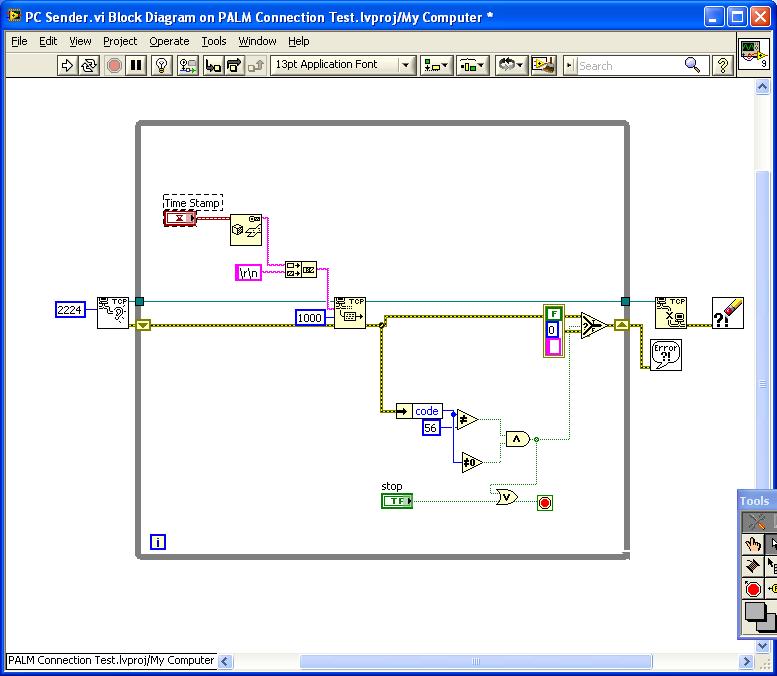Click the TCP Write function node
777x676 pixels.
click(349, 311)
